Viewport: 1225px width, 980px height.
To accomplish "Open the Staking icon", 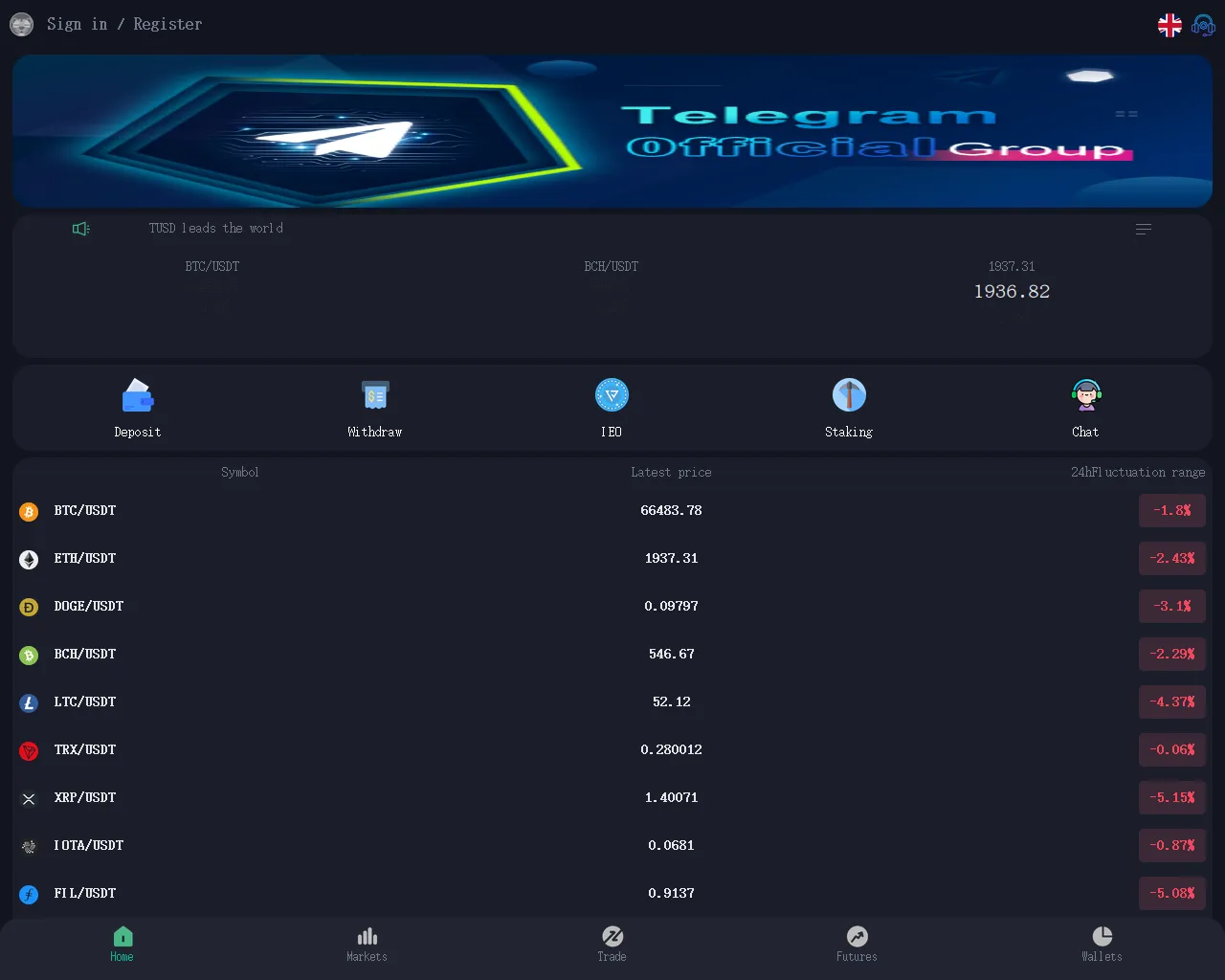I will click(849, 395).
